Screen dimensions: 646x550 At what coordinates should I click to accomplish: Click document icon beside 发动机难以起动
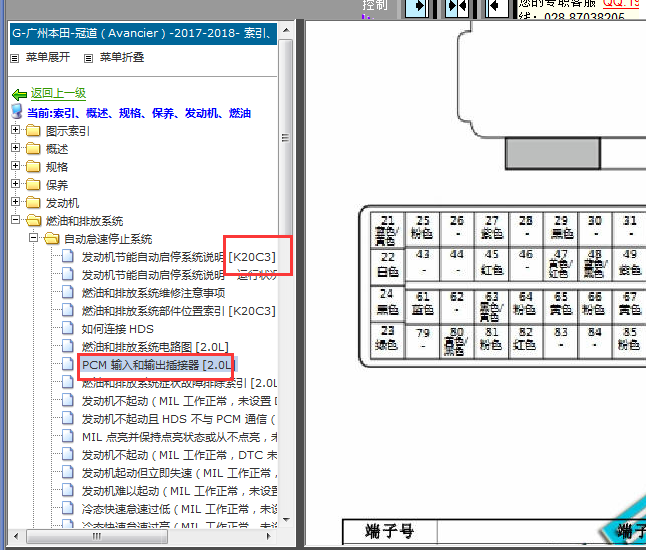pos(68,490)
